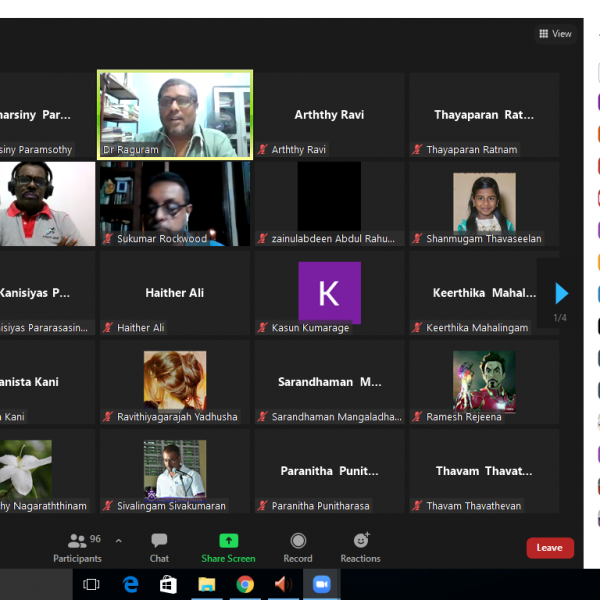Click muted mic icon for Thayaparan Ratnam
This screenshot has height=600, width=600.
417,149
